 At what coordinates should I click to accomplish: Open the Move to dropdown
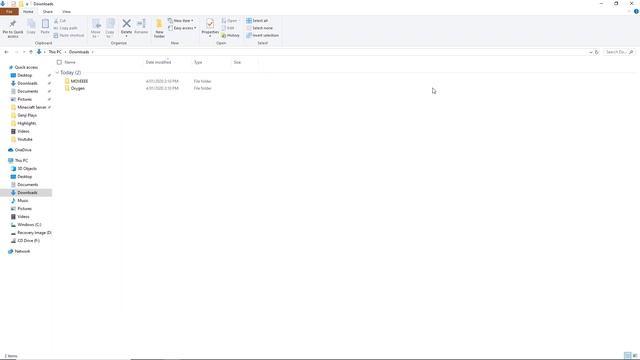pos(96,28)
